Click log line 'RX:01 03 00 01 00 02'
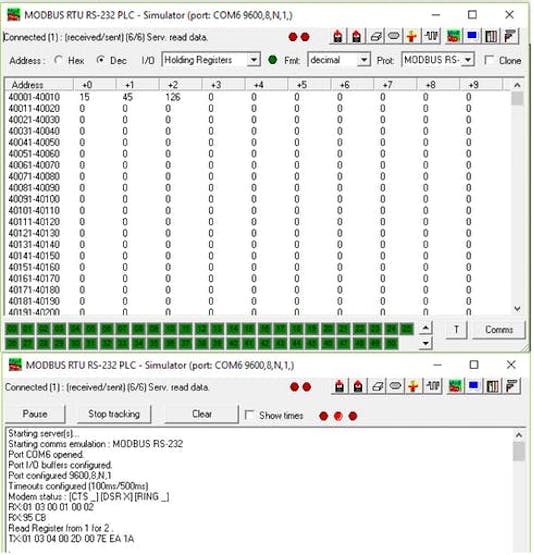534x555 pixels. 51,507
